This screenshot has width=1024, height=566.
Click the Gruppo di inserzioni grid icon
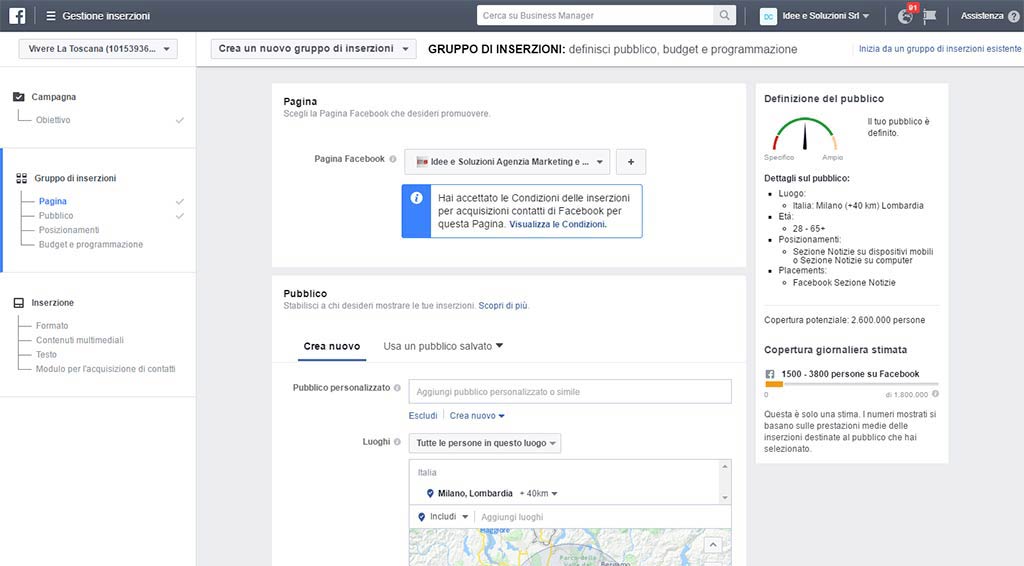(22, 178)
